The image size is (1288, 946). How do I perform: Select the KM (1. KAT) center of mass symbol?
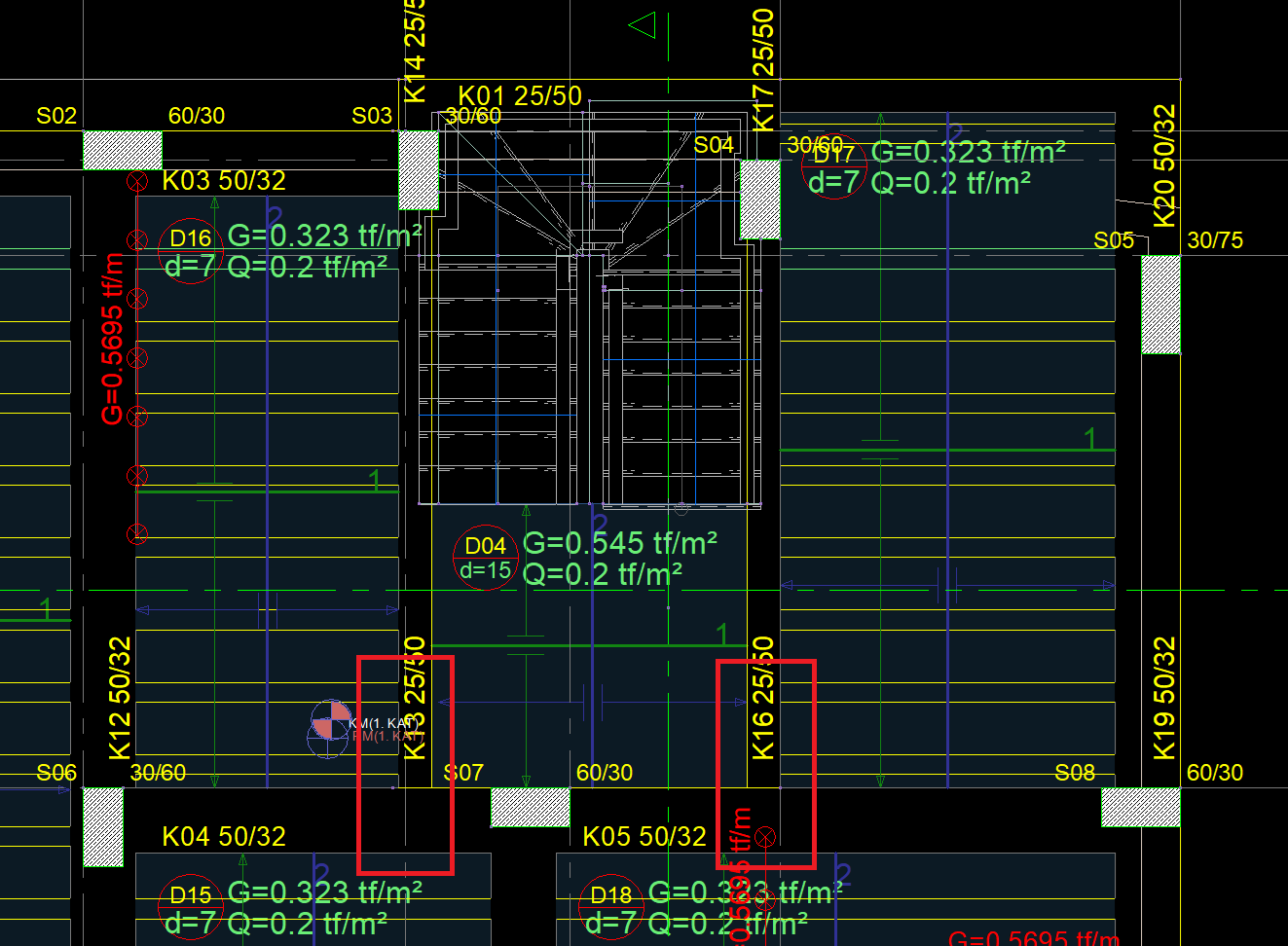click(x=331, y=721)
